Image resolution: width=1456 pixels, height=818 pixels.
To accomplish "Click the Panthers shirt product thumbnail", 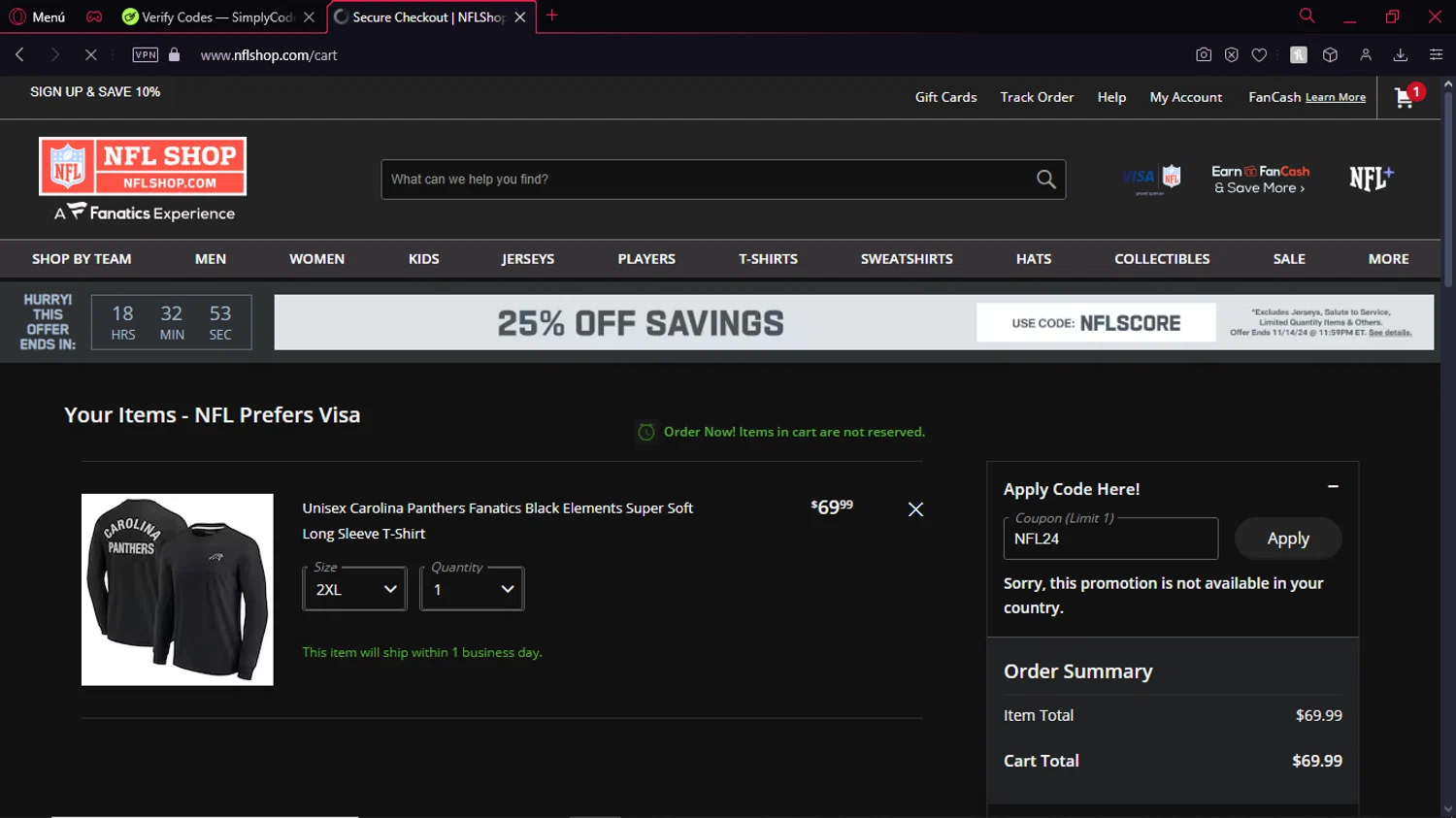I will (178, 590).
